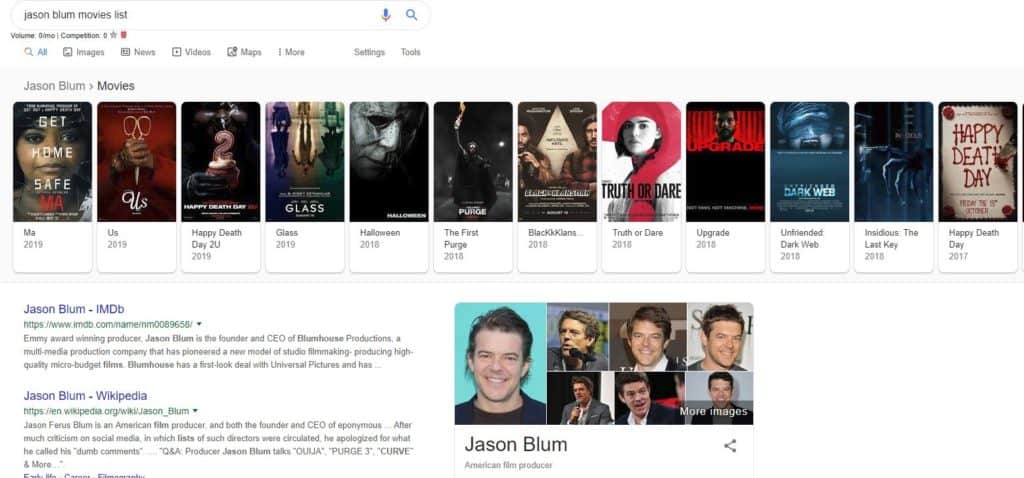Click More images in the photo panel

coord(713,411)
